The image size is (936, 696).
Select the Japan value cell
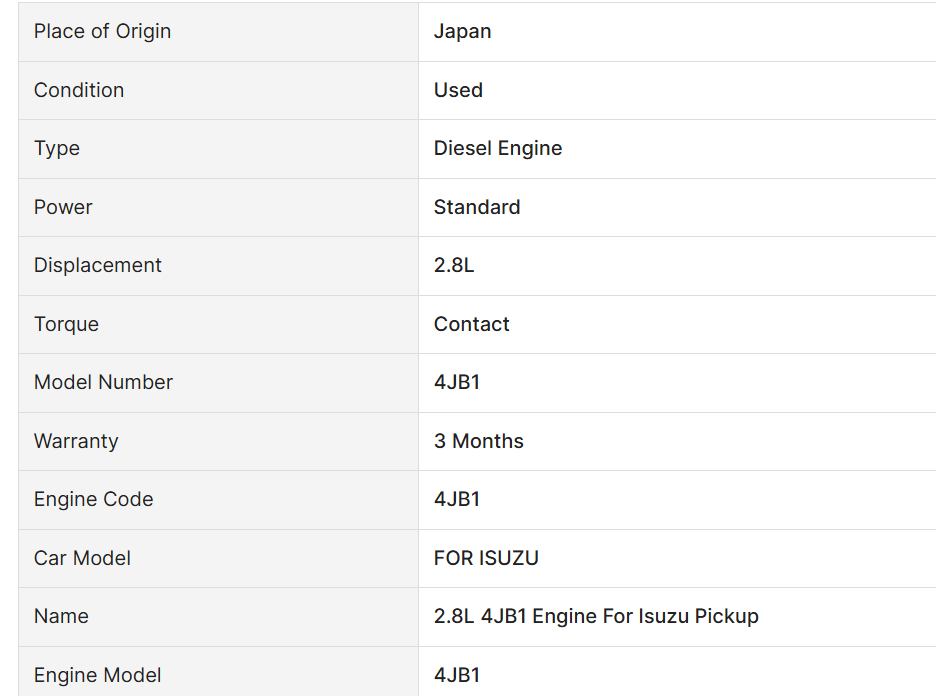(462, 31)
